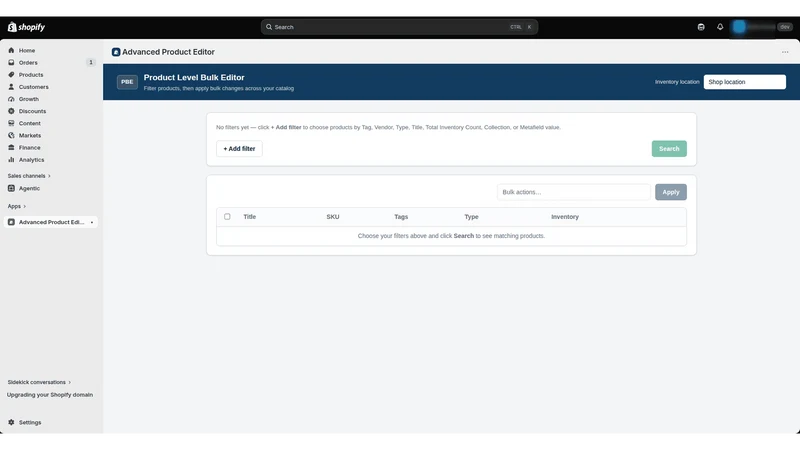This screenshot has width=800, height=450.
Task: Click the Apply button
Action: pyautogui.click(x=670, y=192)
